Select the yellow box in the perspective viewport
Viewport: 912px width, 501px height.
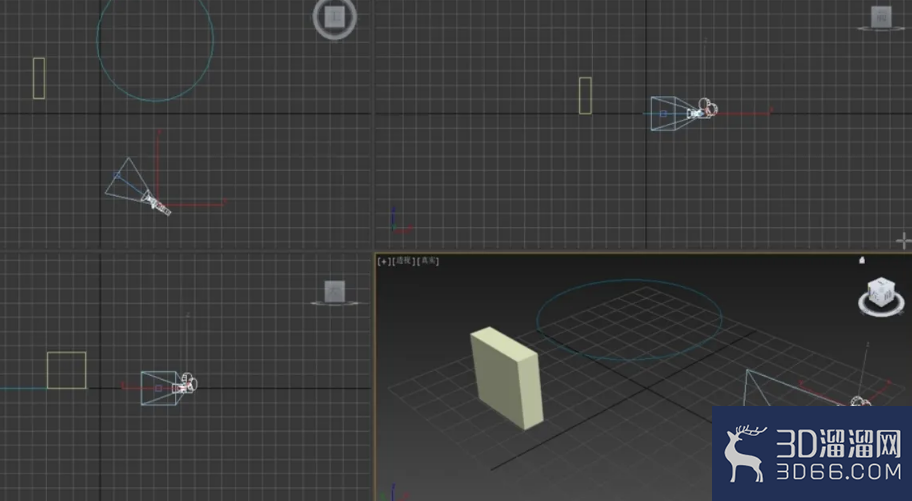pos(507,378)
